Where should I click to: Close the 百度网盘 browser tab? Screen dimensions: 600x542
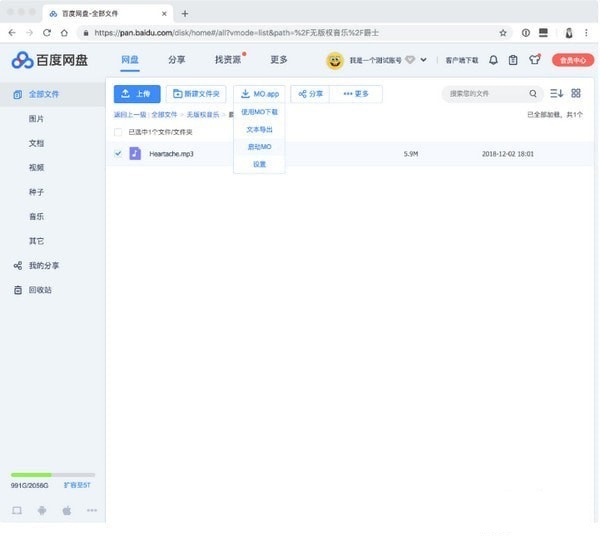click(164, 14)
